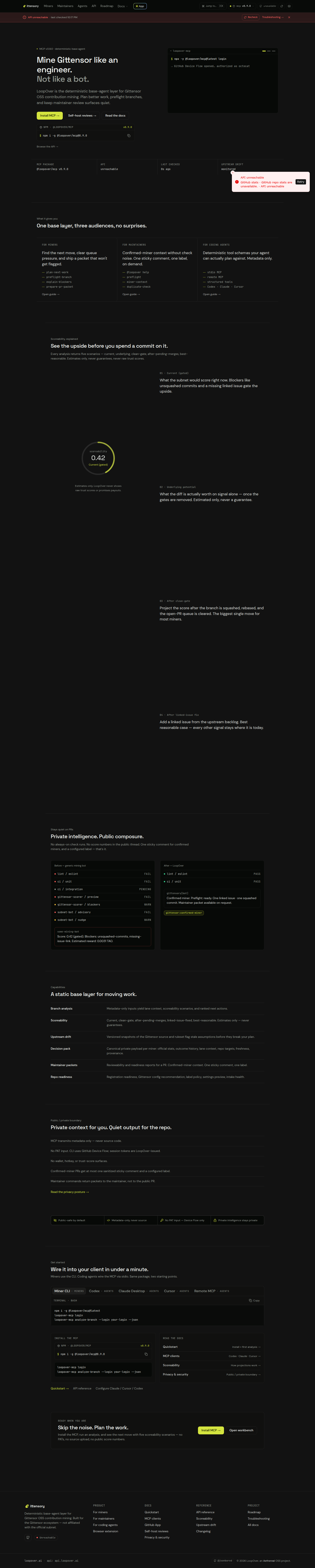315x1568 pixels.
Task: Switch to the Codex tab
Action: [101, 1291]
